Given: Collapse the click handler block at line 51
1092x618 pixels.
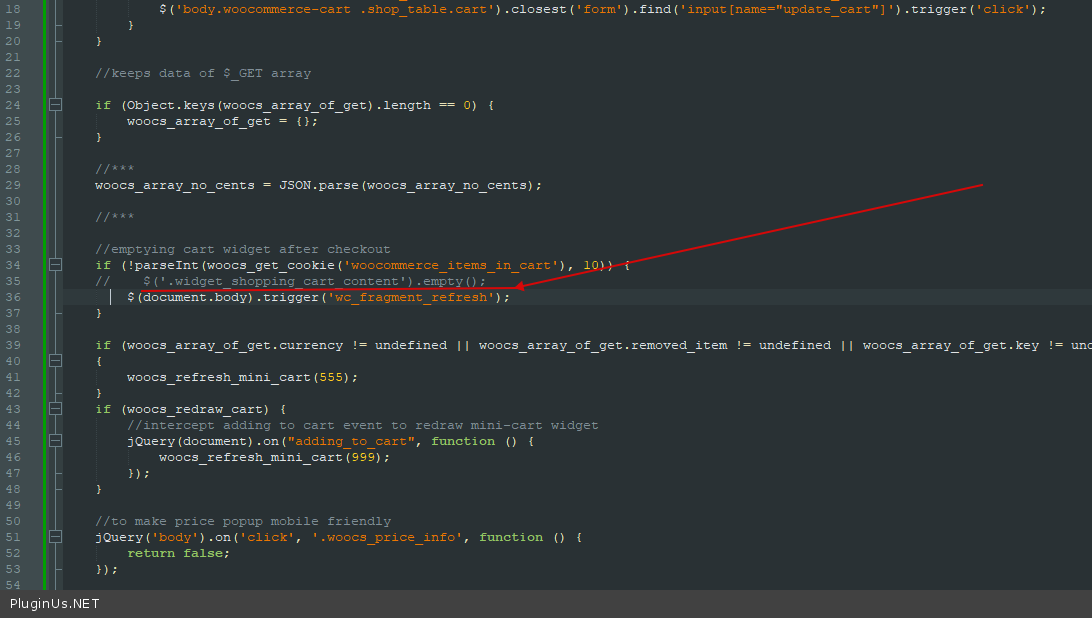Looking at the screenshot, I should pos(55,537).
